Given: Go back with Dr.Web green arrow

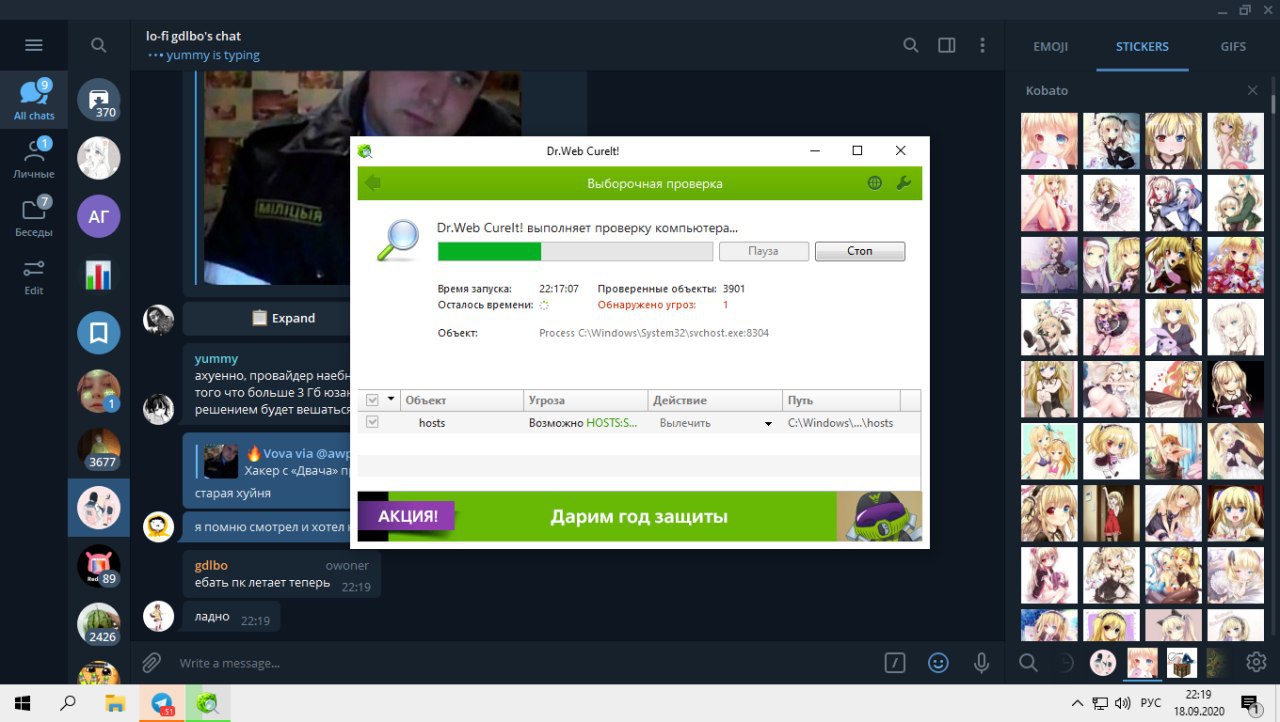Looking at the screenshot, I should pos(373,183).
